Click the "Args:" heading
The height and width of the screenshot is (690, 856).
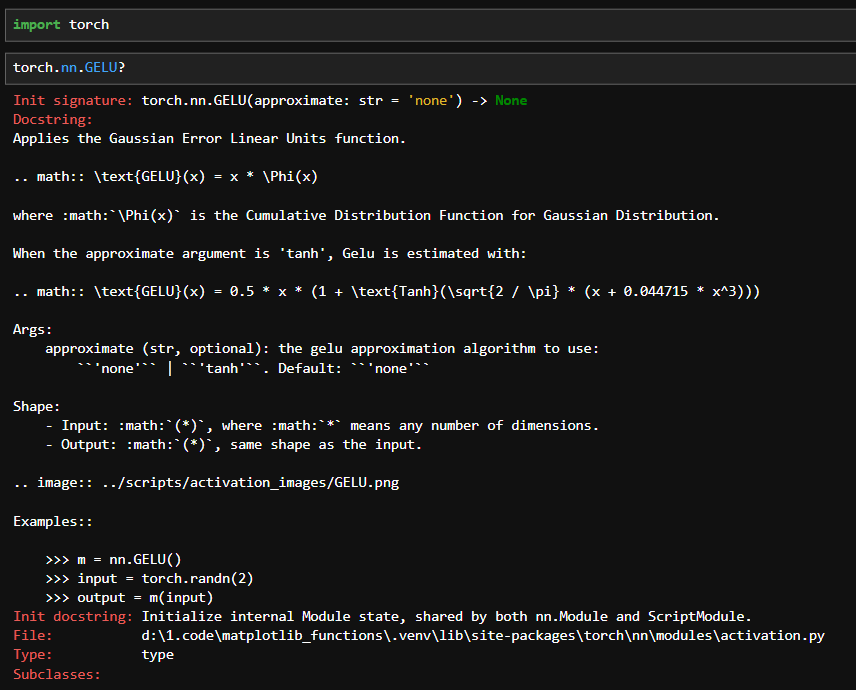pyautogui.click(x=33, y=329)
